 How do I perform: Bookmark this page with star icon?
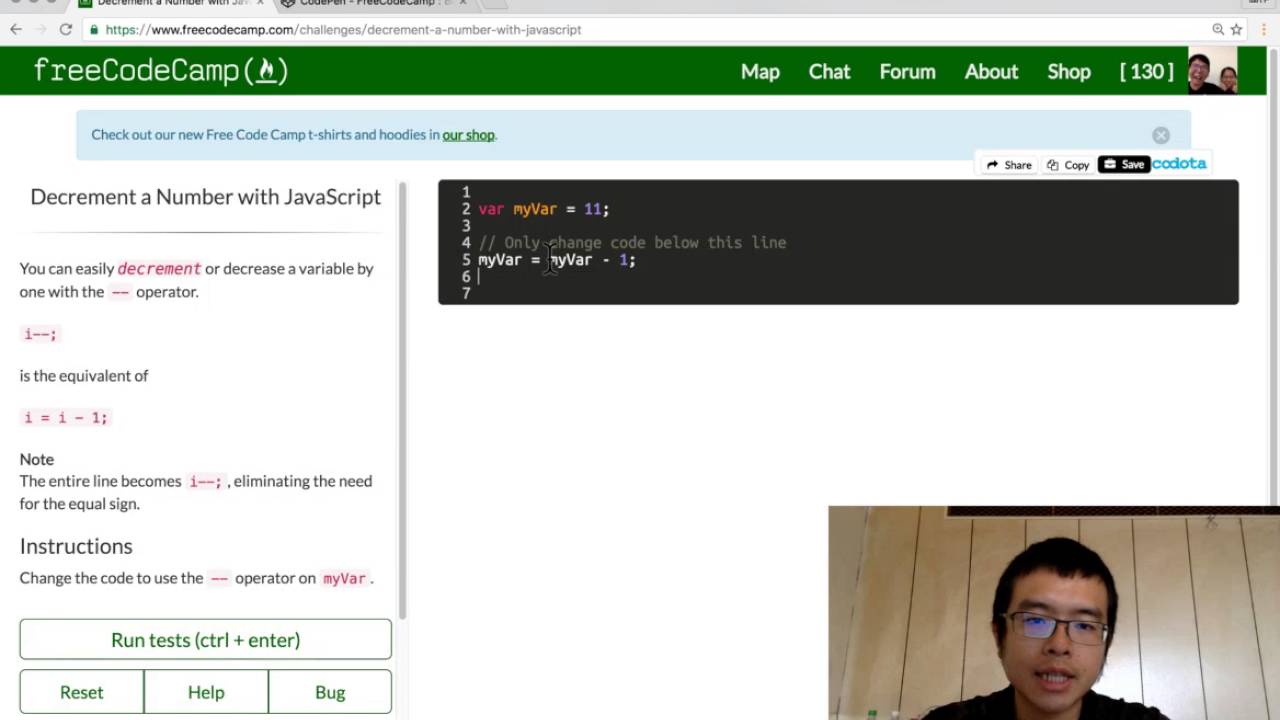1237,29
